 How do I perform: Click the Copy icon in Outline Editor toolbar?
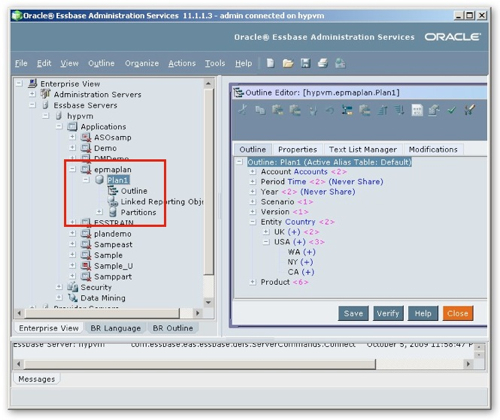260,110
